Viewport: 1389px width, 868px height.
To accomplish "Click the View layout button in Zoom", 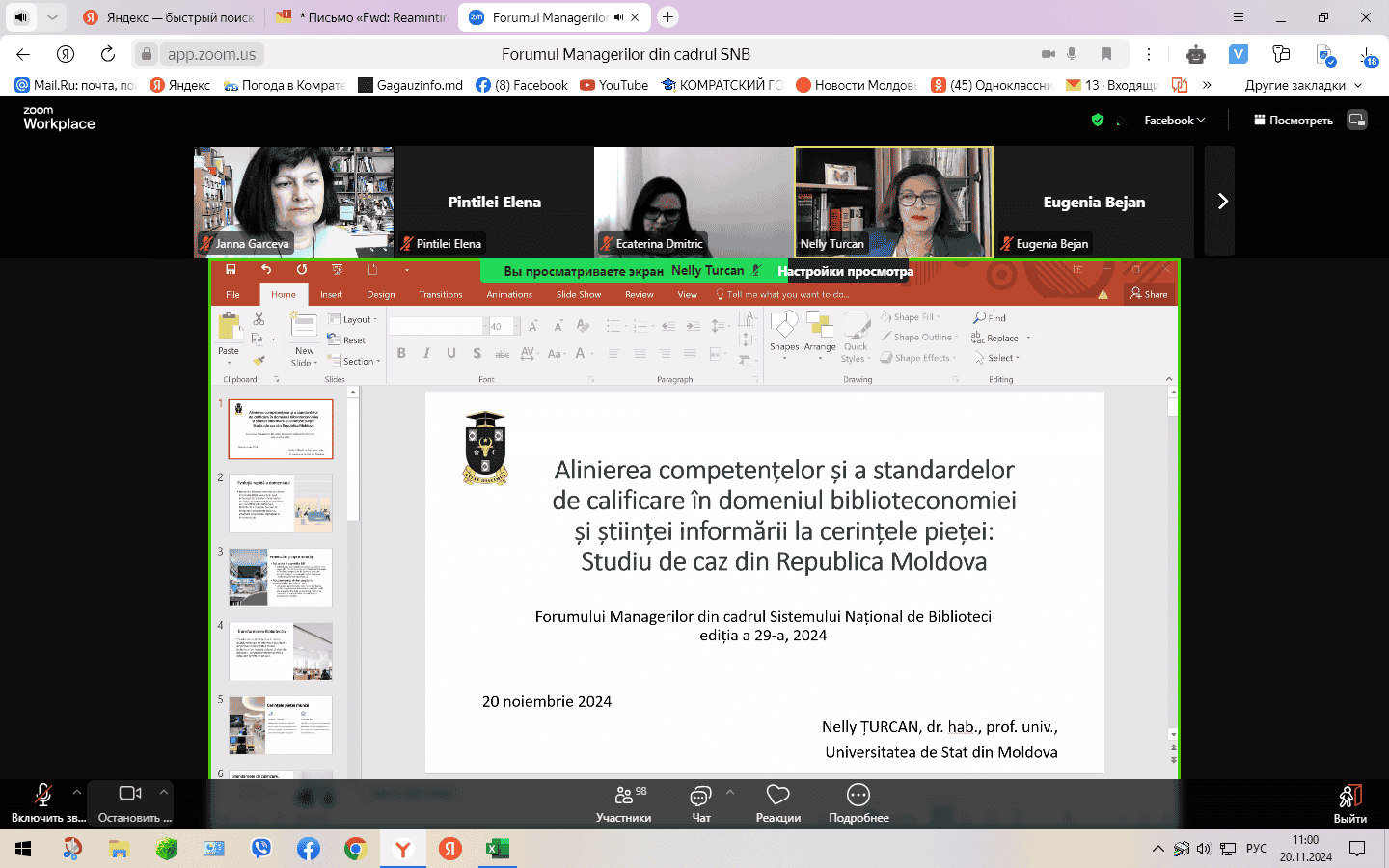I will 1293,121.
